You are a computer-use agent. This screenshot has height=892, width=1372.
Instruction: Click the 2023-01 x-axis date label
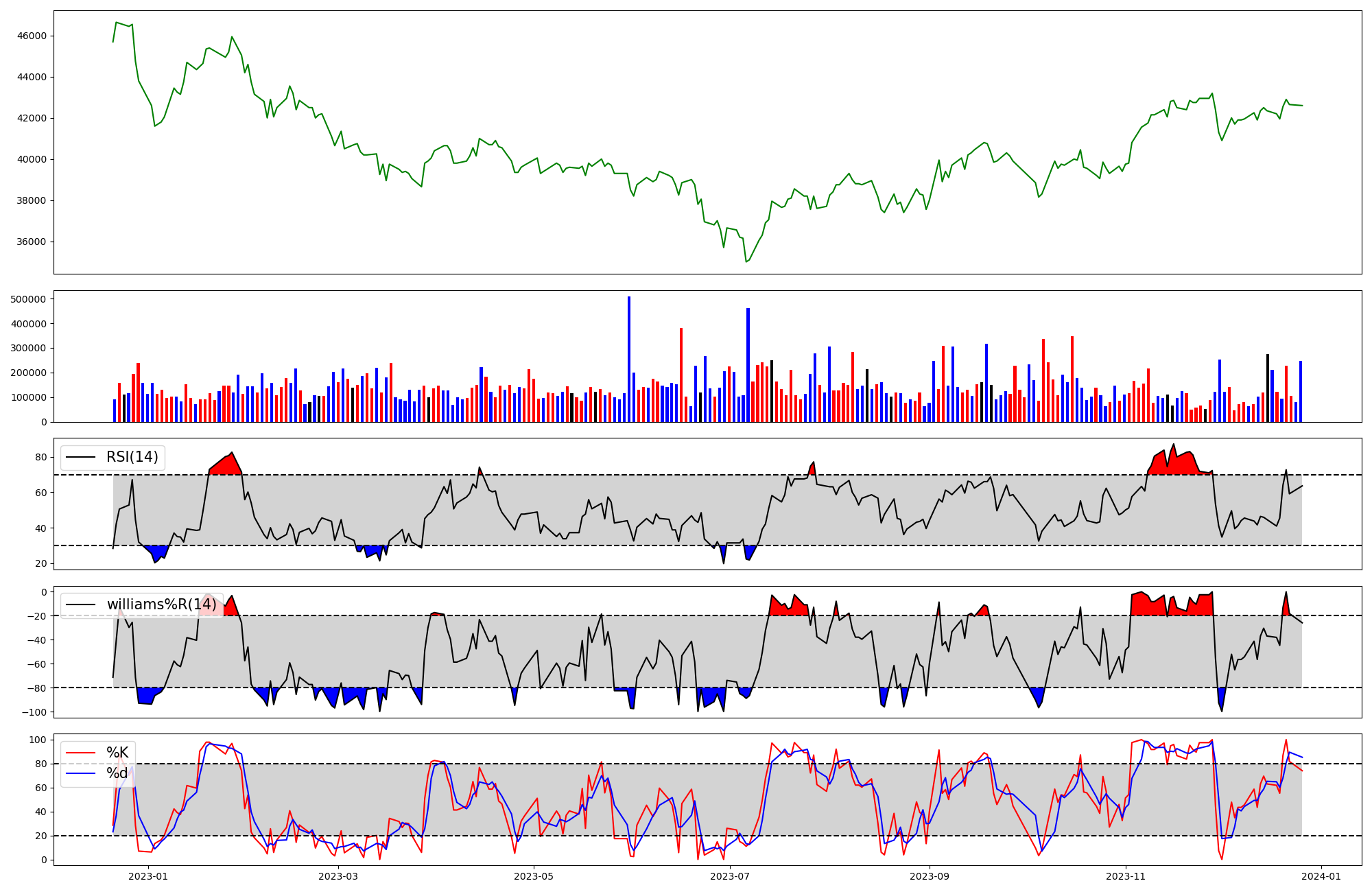click(148, 876)
